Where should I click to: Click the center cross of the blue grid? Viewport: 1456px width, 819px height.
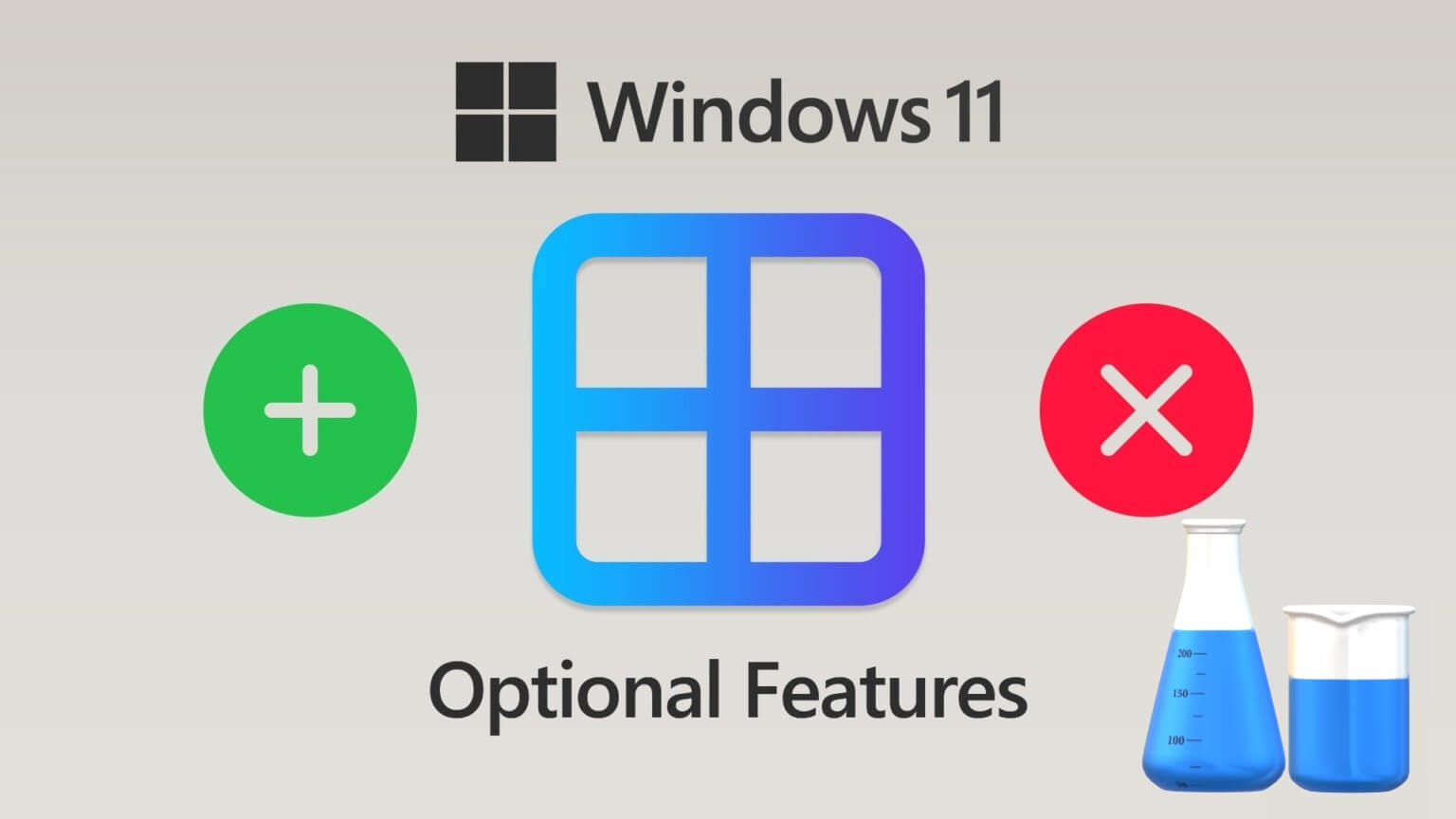pyautogui.click(x=729, y=409)
